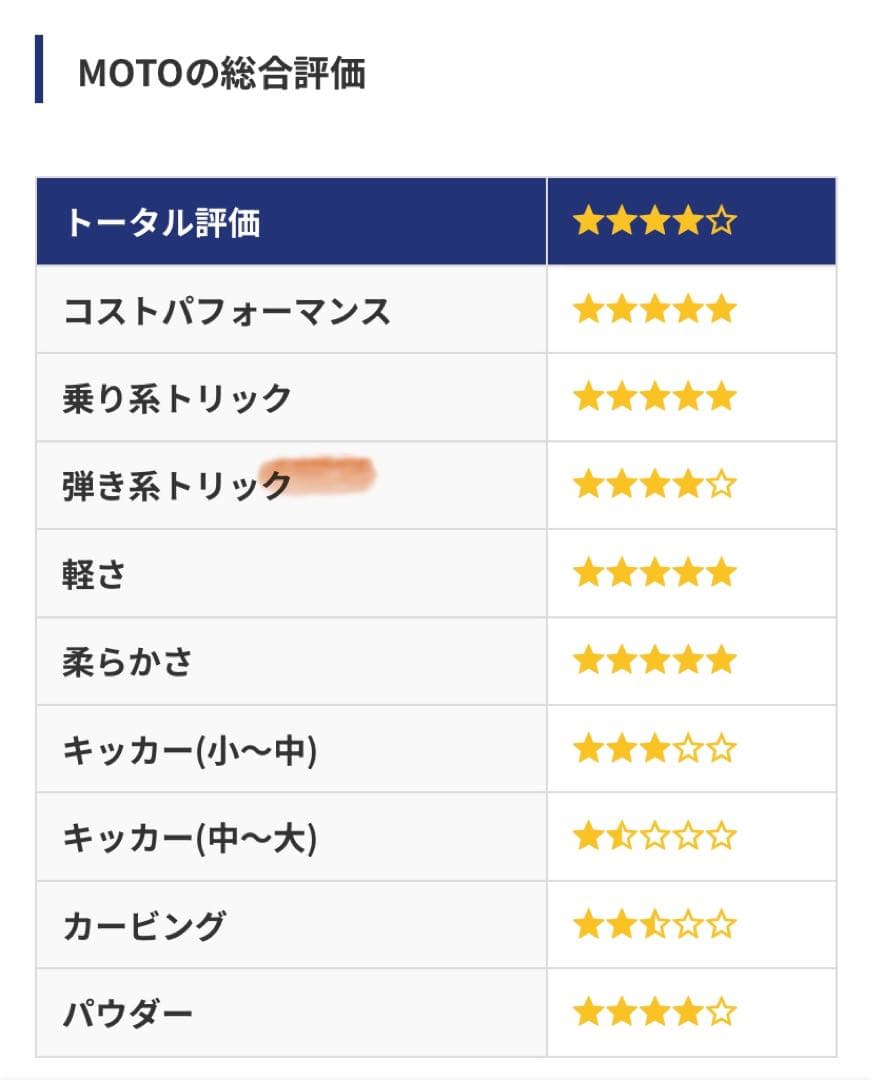Click the キッカー(中〜大) star rating
The width and height of the screenshot is (873, 1080).
coord(654,837)
